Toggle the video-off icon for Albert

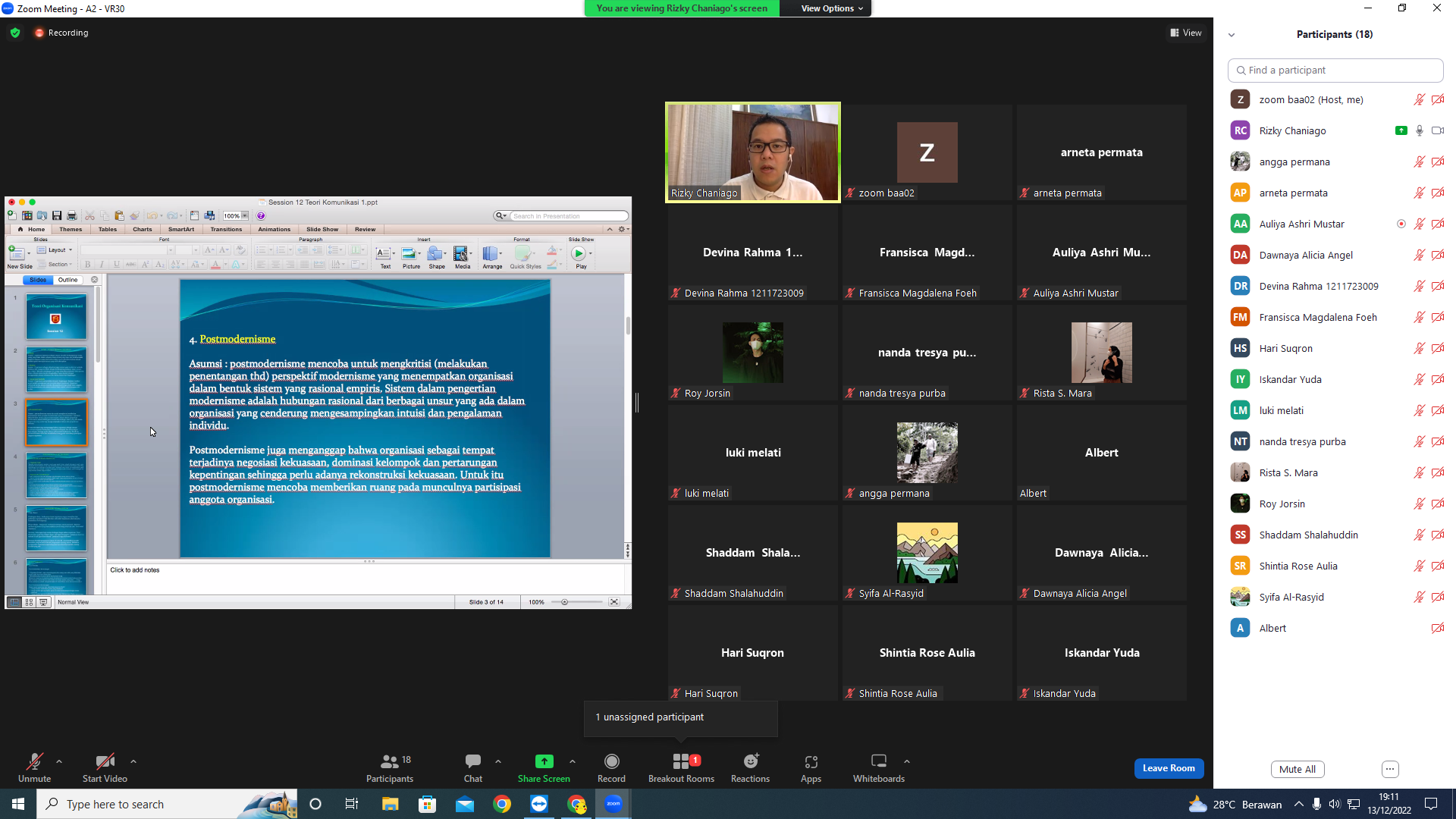pos(1438,628)
